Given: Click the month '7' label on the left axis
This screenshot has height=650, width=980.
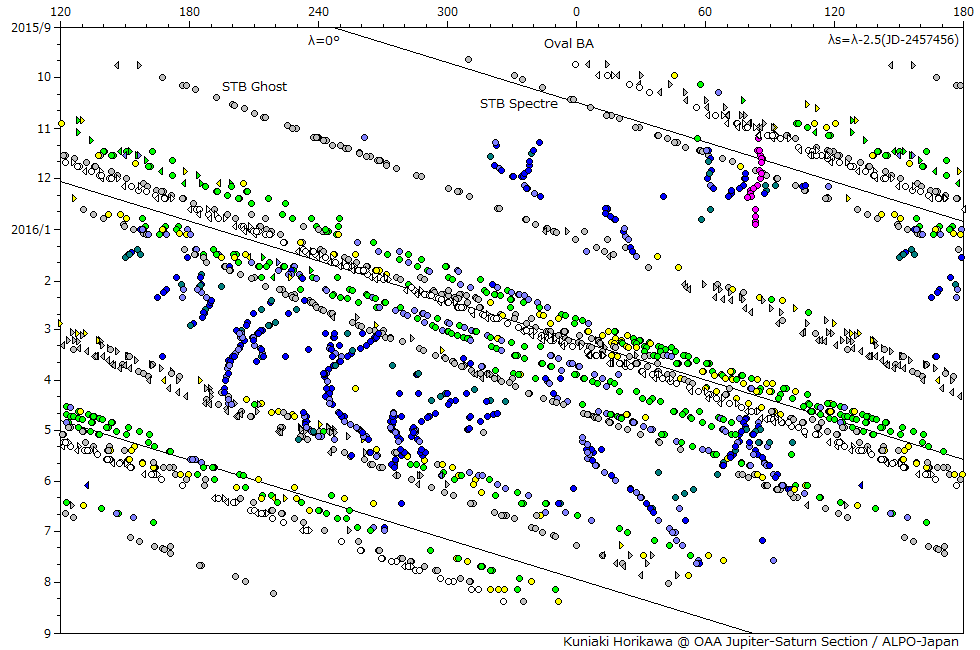Looking at the screenshot, I should pyautogui.click(x=48, y=531).
